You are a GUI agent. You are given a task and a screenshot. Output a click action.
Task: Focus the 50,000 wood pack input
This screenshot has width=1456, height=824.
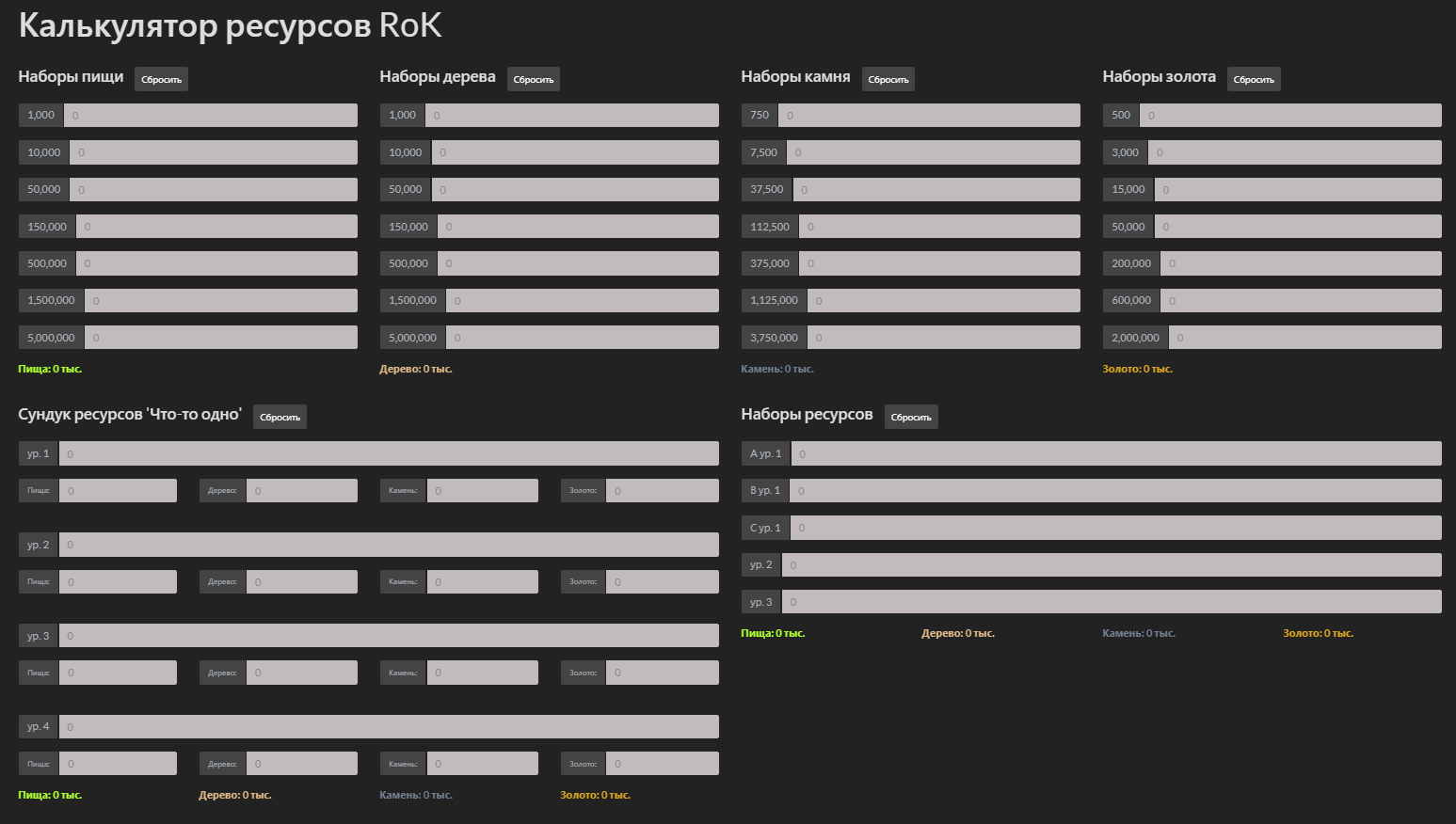click(x=575, y=189)
